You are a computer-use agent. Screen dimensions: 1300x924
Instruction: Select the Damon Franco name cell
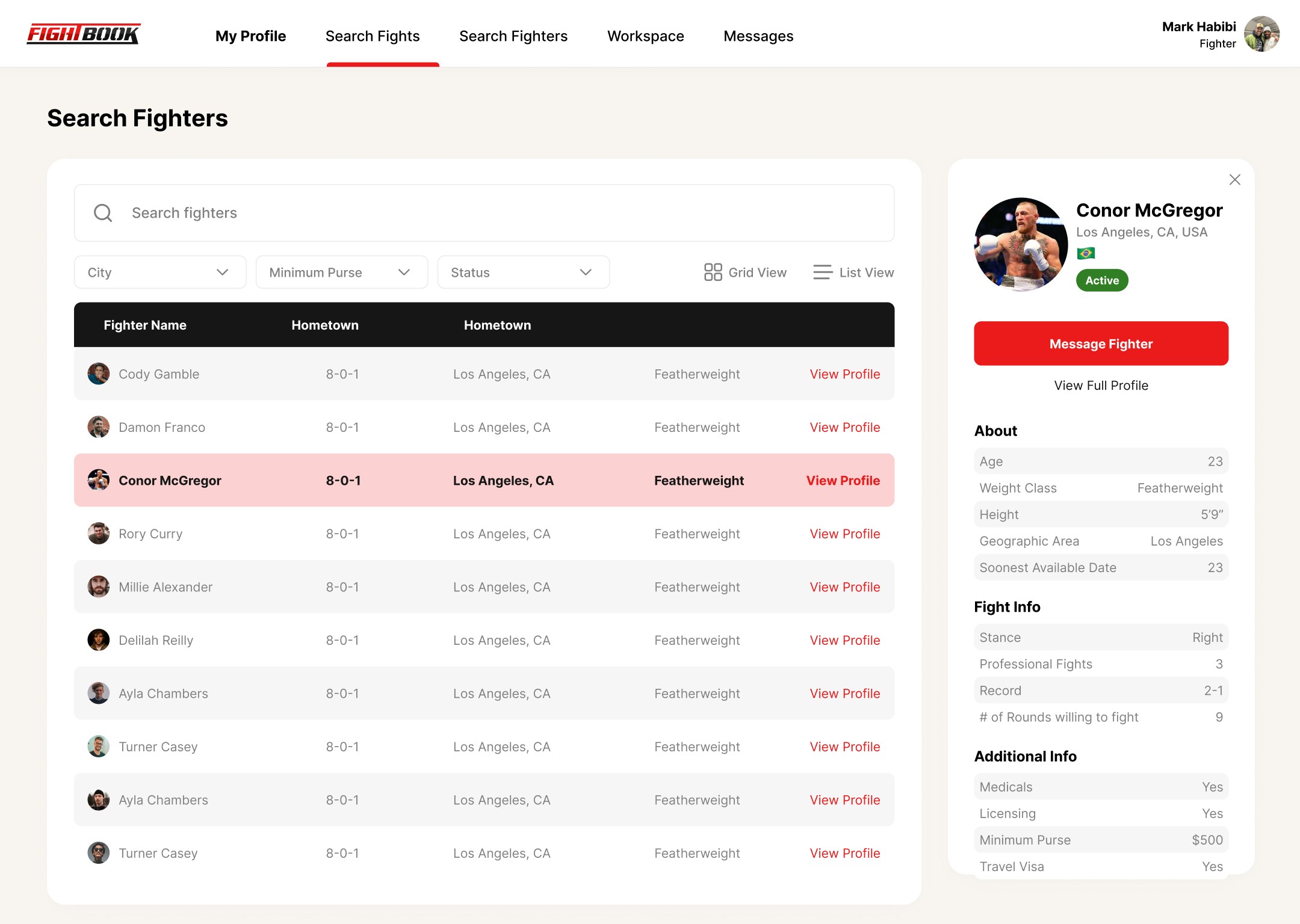[162, 427]
